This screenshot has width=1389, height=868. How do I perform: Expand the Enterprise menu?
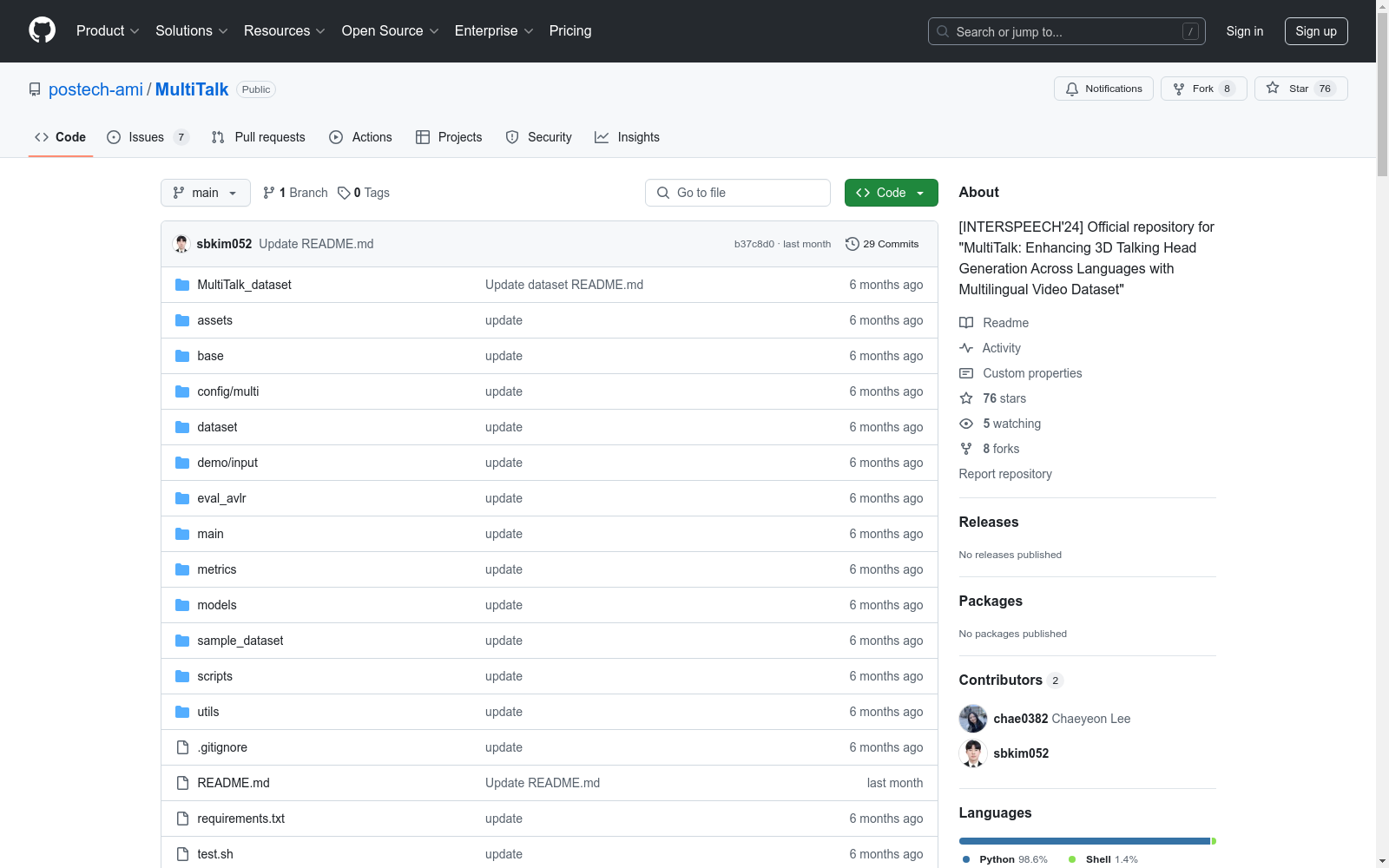[x=494, y=30]
